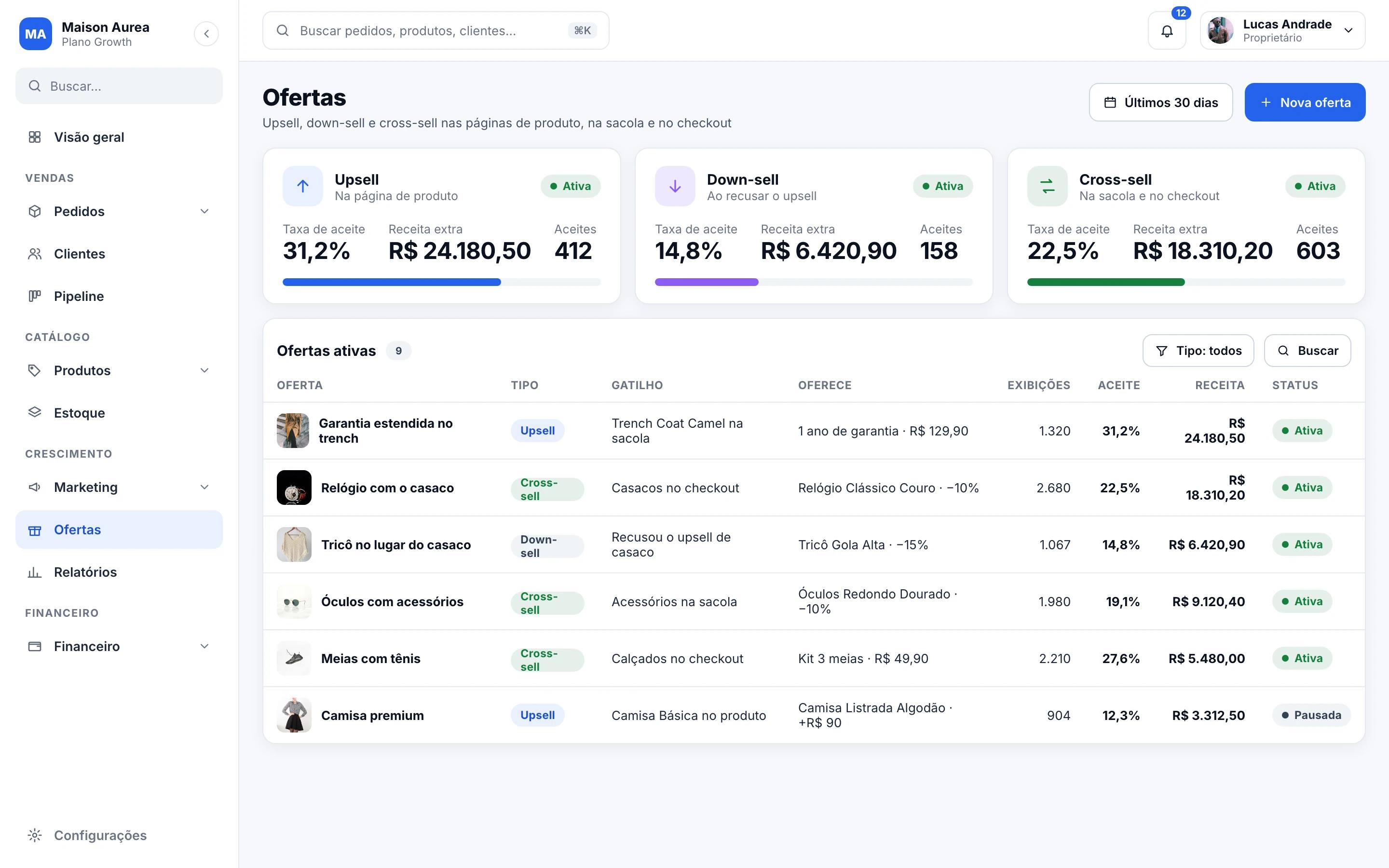
Task: Focus the sidebar Buscar... field
Action: coord(119,86)
